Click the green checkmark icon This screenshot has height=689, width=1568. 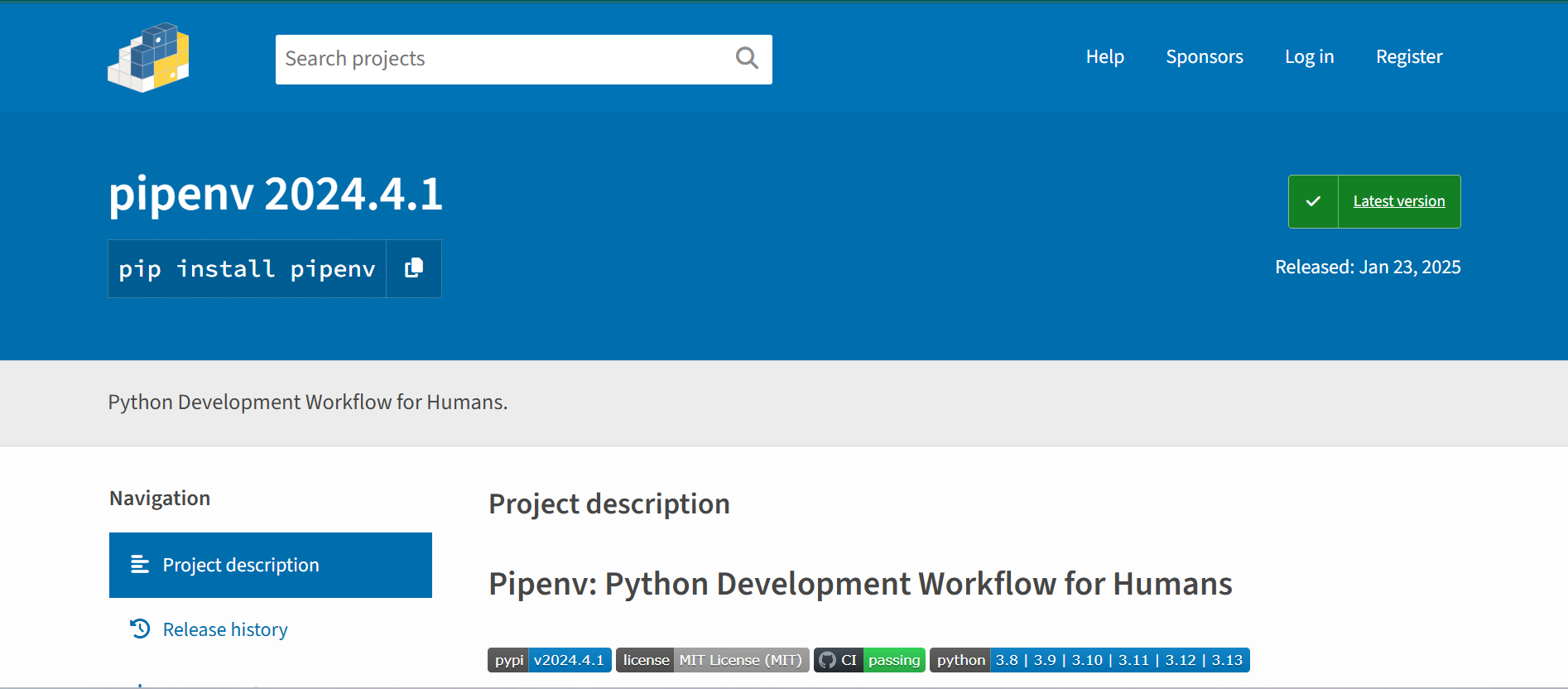(x=1313, y=201)
